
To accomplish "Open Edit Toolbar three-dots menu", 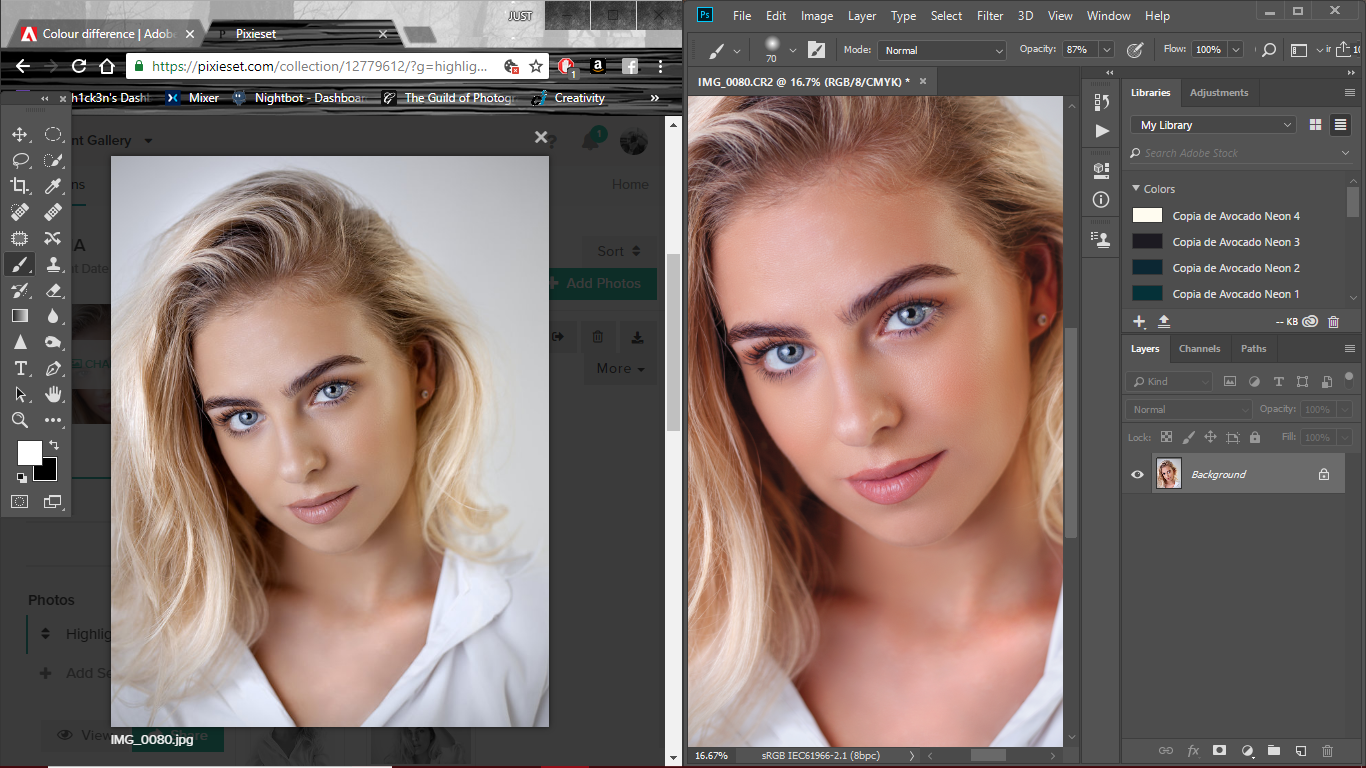I will [53, 420].
